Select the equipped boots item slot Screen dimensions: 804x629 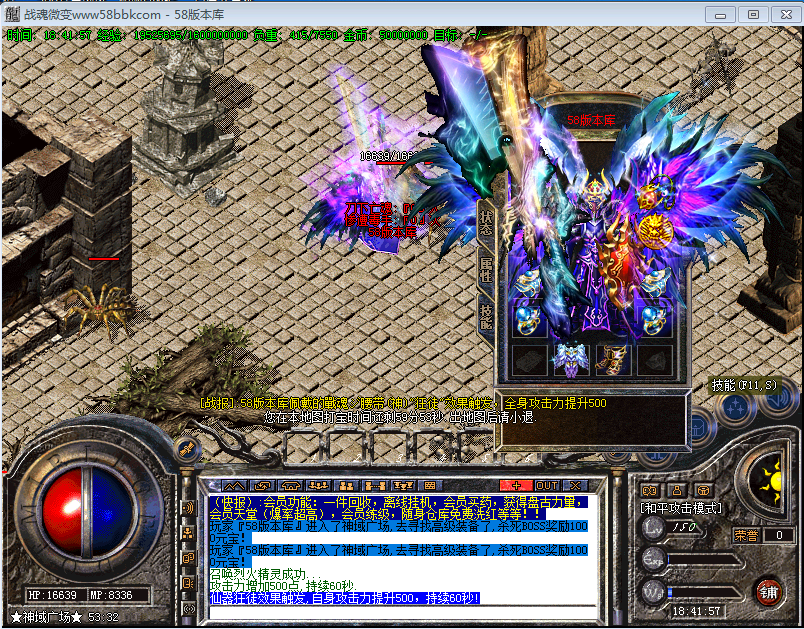(612, 360)
